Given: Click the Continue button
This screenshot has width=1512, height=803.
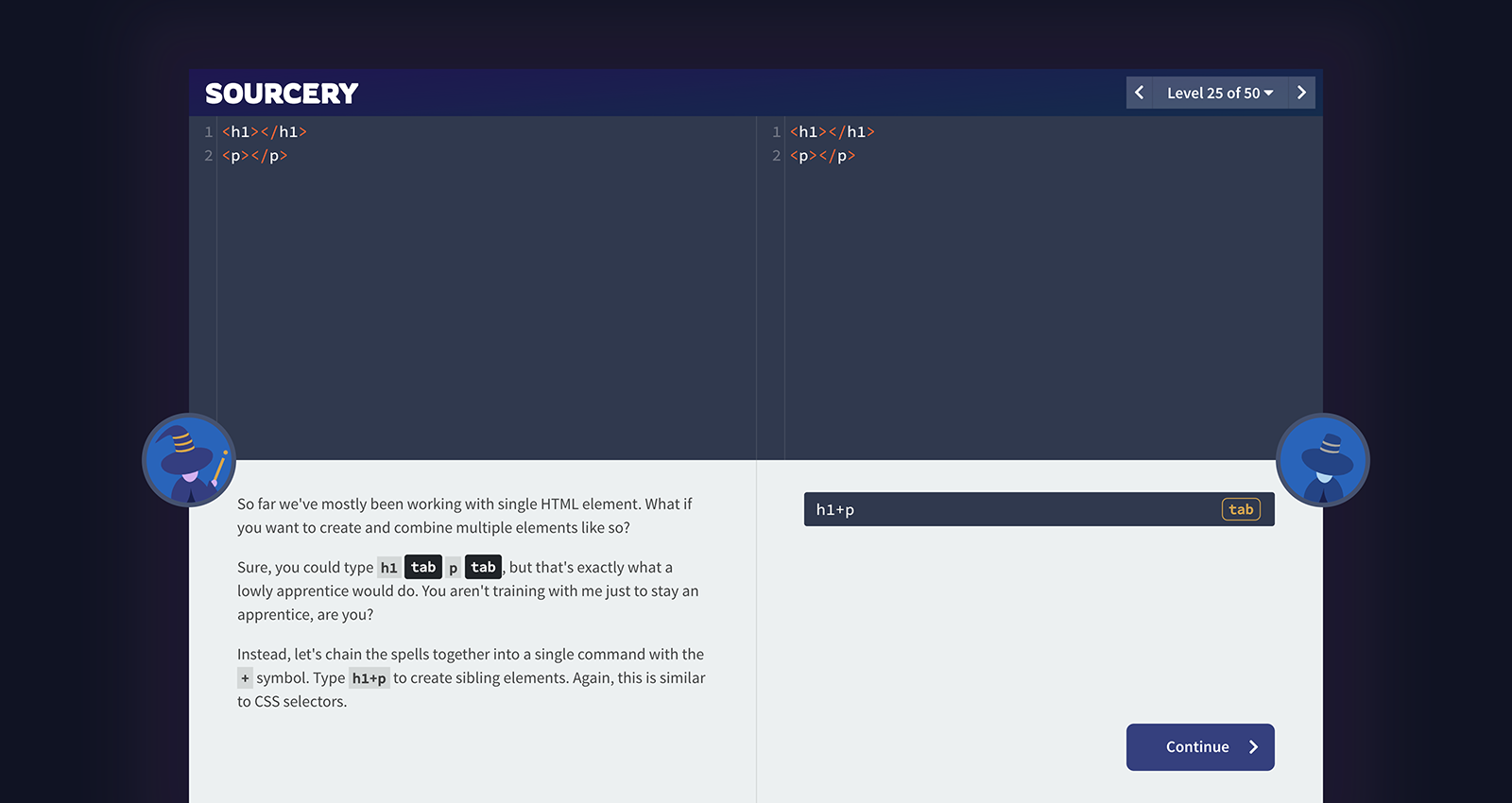Looking at the screenshot, I should [x=1200, y=747].
